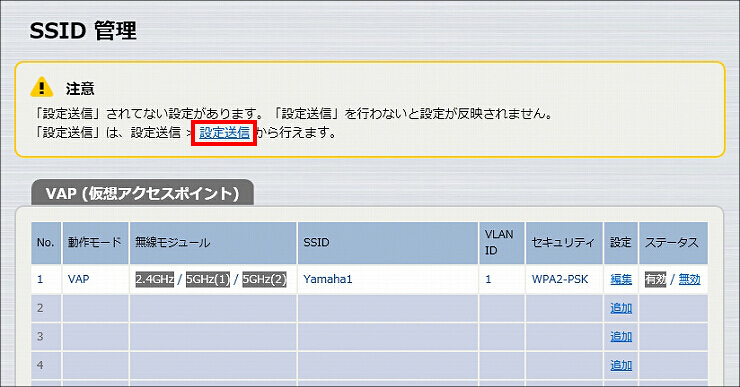The image size is (740, 387).
Task: Click the 5GHz(2) module label
Action: (264, 279)
